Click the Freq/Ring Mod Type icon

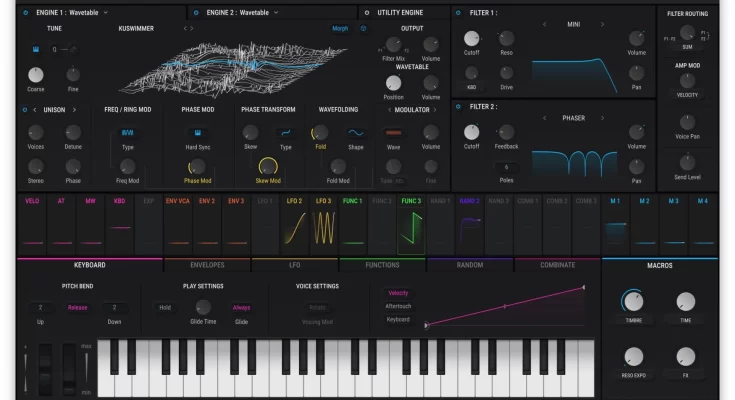pyautogui.click(x=127, y=132)
